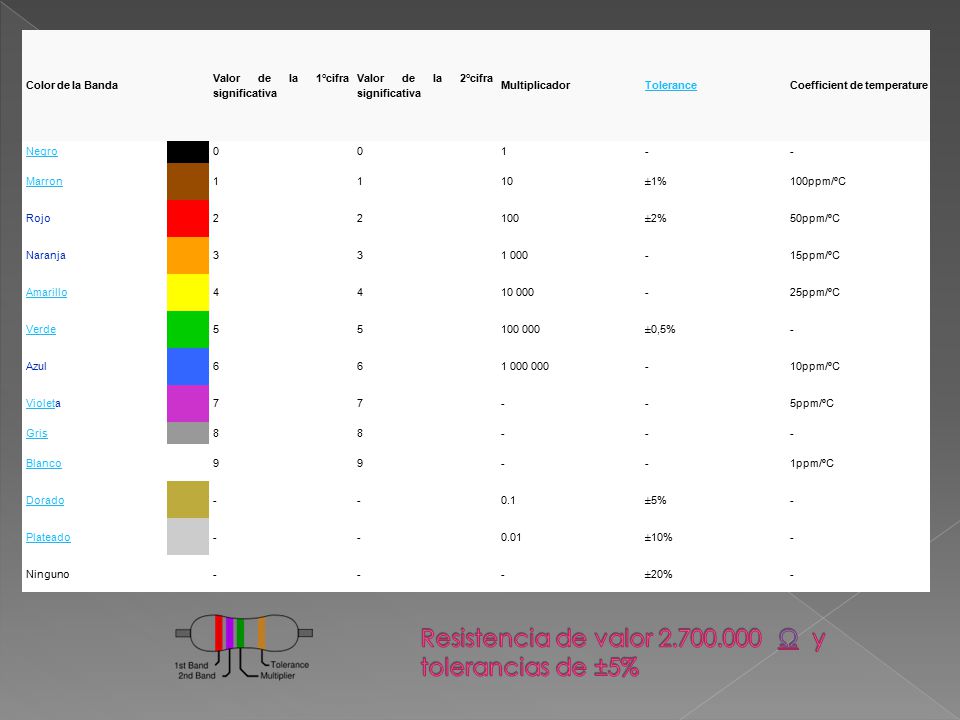
Task: Select the '±2%' tolerance cell
Action: click(x=655, y=218)
